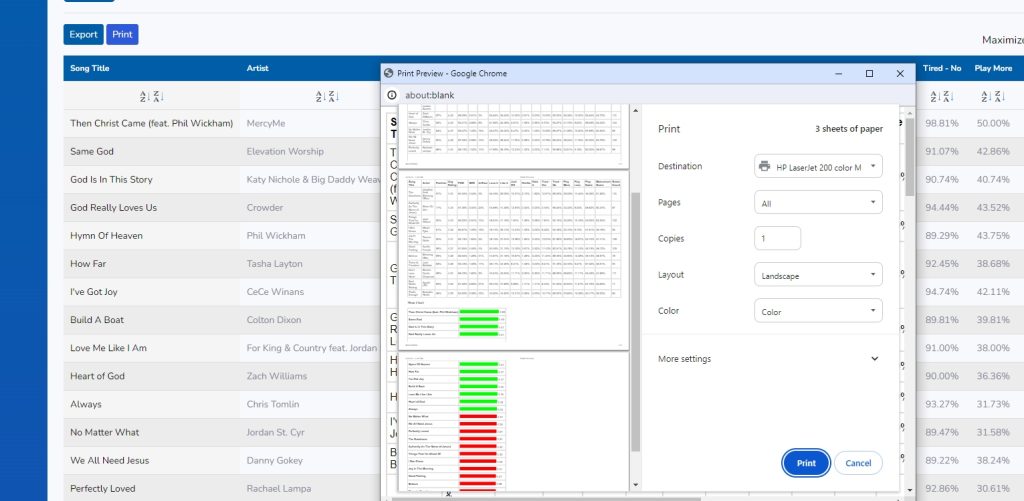Minimize the Print Preview window
The image size is (1024, 501).
(839, 74)
